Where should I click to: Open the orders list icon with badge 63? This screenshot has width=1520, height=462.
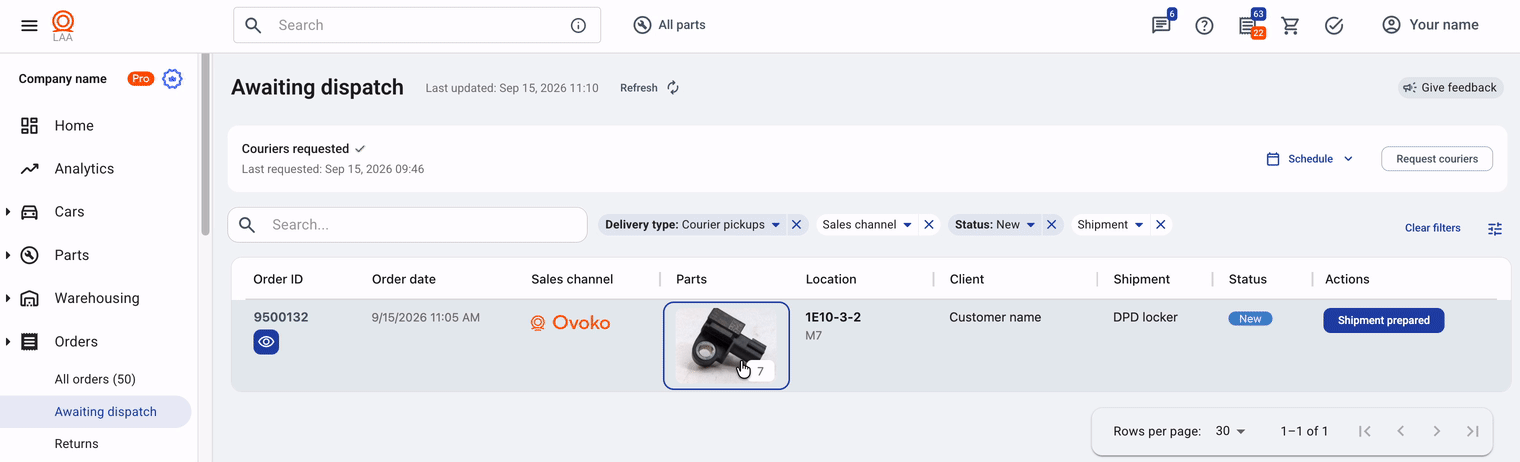click(1248, 26)
